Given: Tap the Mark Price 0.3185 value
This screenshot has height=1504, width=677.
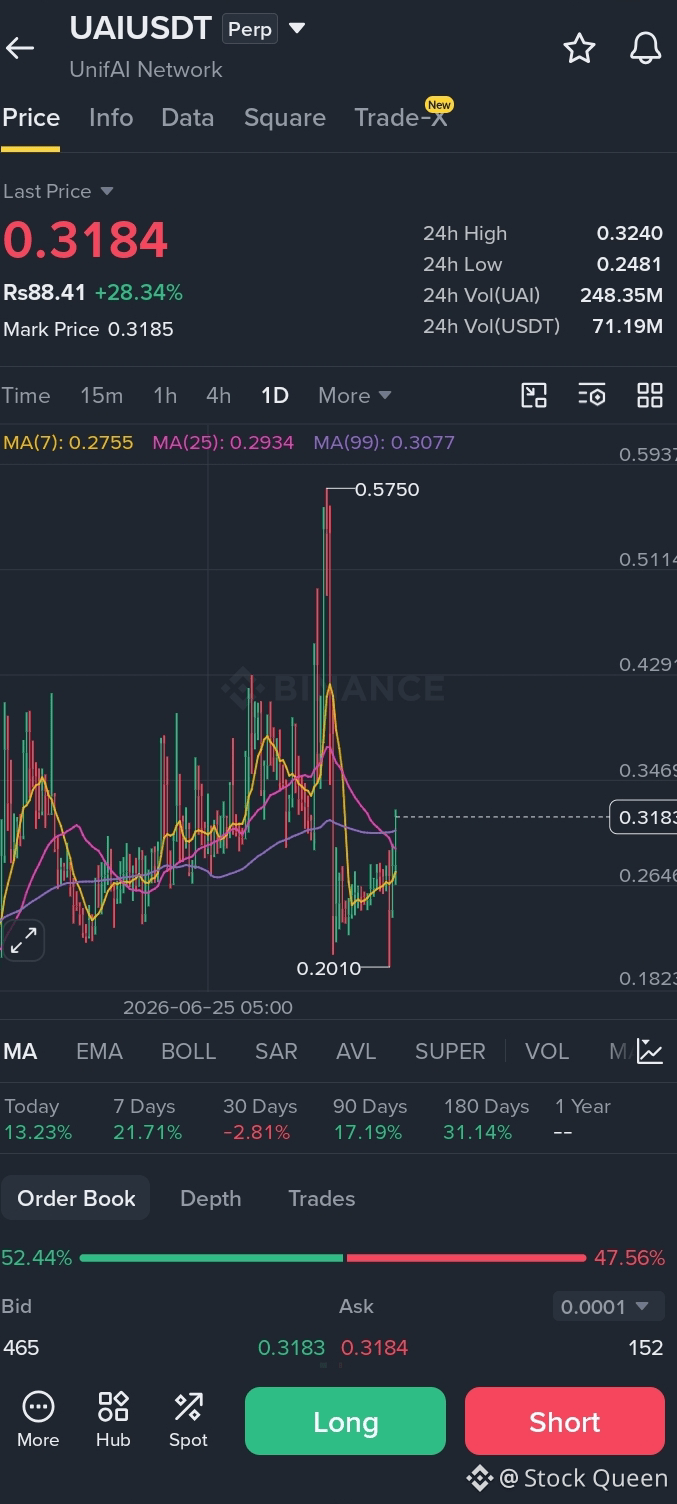Looking at the screenshot, I should click(x=141, y=329).
